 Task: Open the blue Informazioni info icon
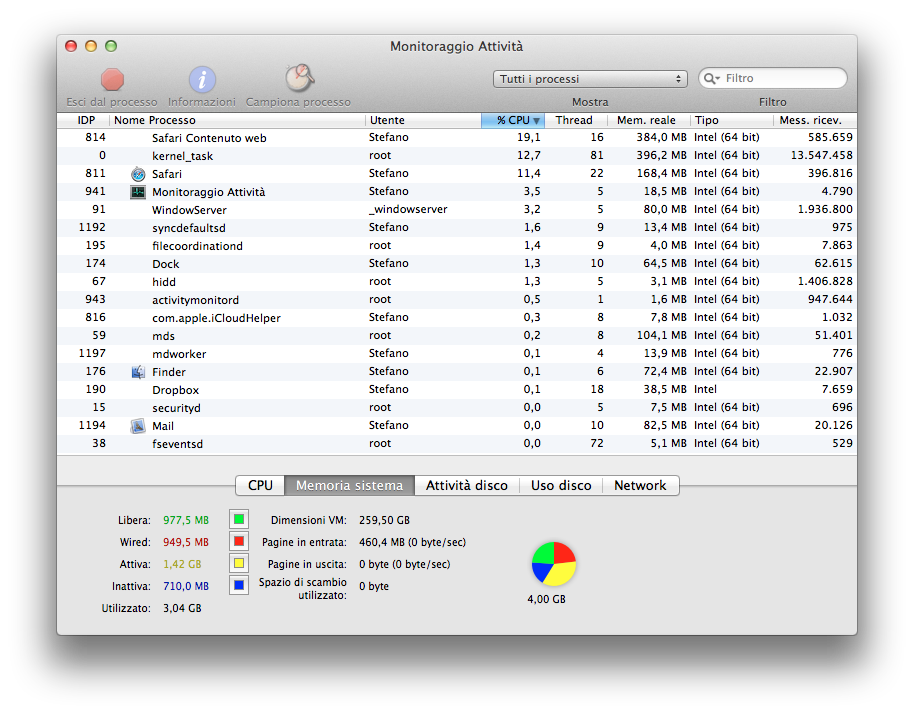[x=202, y=79]
